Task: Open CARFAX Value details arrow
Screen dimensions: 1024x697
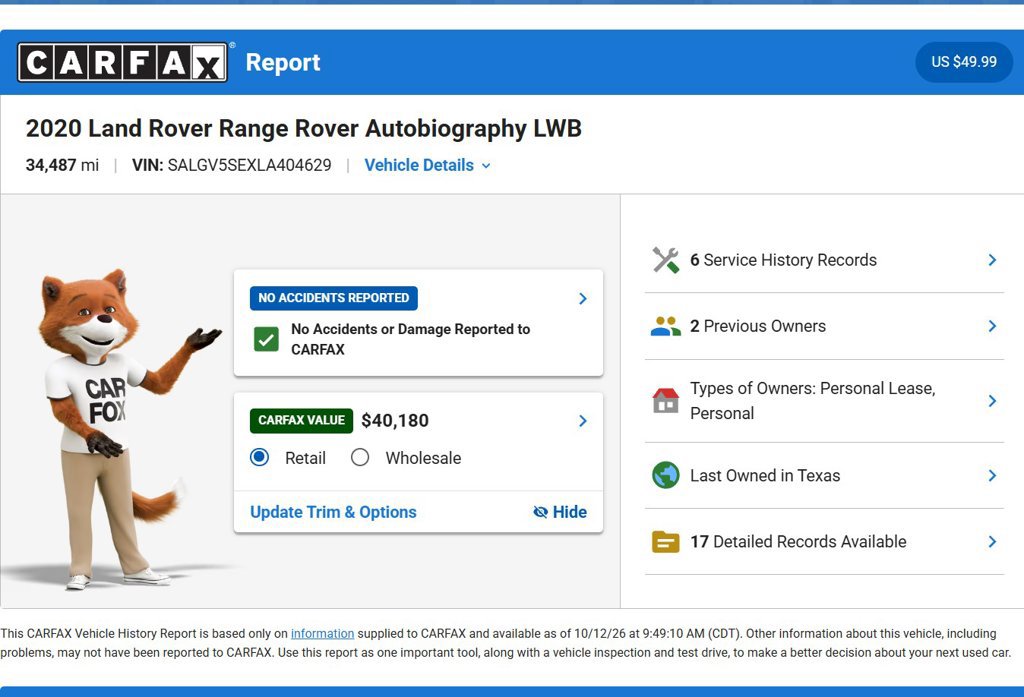Action: coord(583,421)
